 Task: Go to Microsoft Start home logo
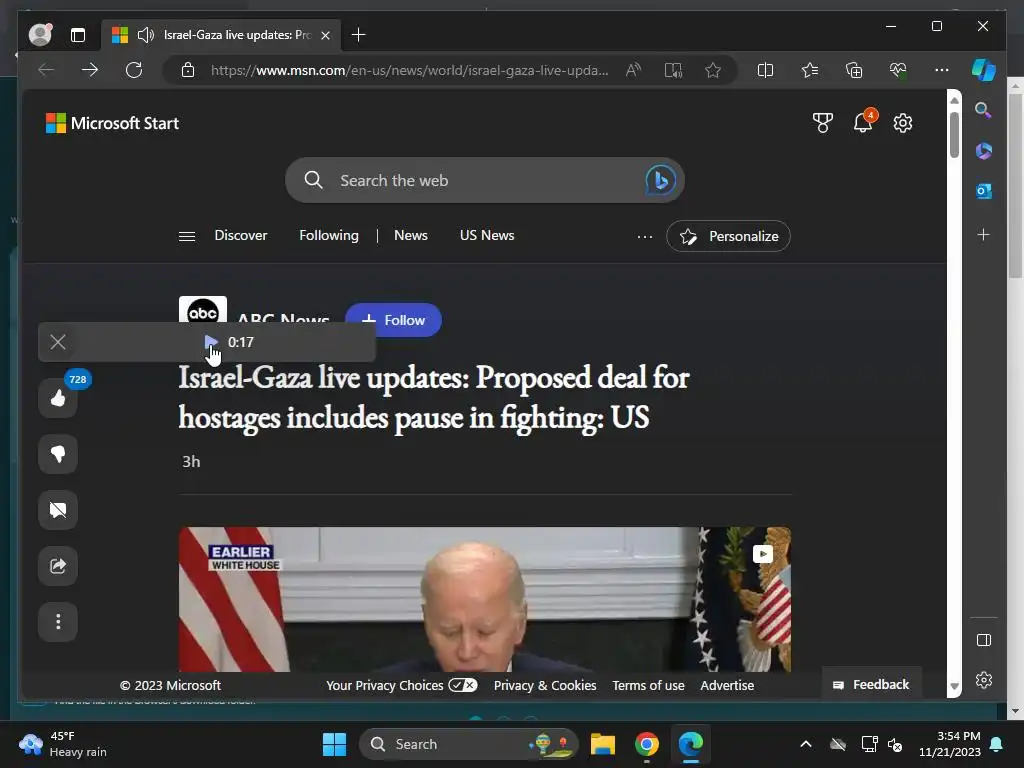point(112,123)
